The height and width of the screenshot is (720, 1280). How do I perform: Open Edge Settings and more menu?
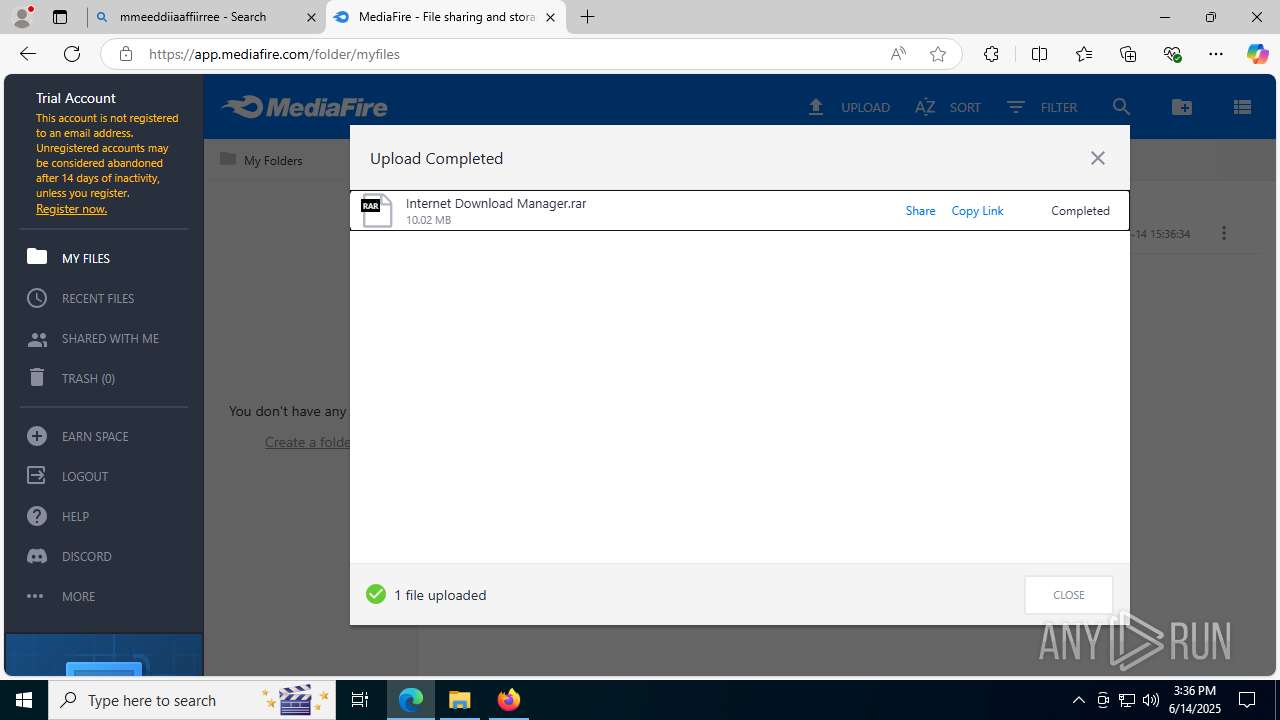(x=1216, y=54)
